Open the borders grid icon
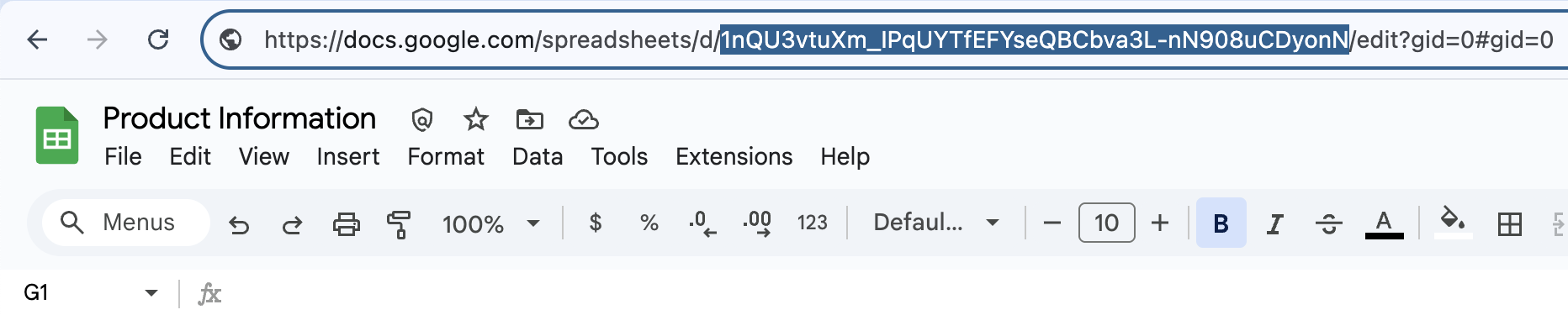This screenshot has height=315, width=1568. coord(1510,223)
